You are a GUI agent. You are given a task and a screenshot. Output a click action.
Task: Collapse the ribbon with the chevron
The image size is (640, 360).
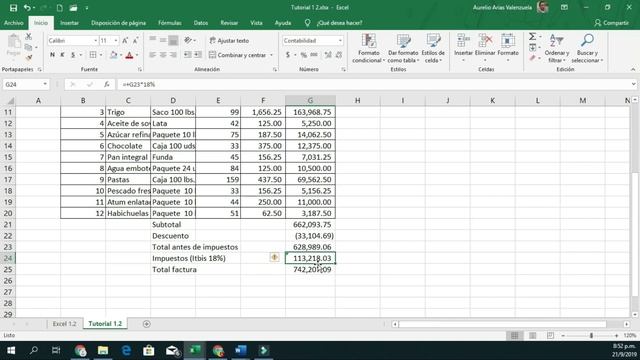(x=633, y=69)
